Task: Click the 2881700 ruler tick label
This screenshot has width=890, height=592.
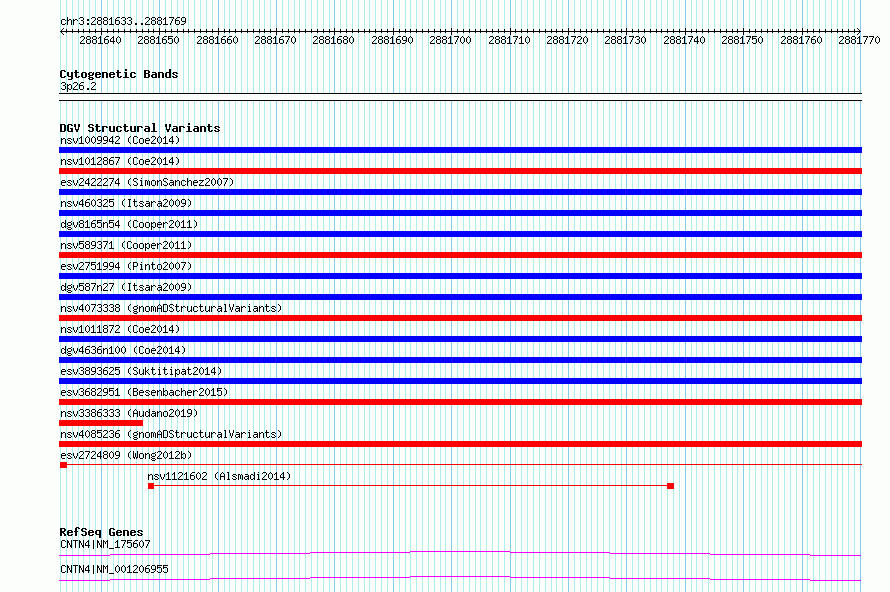Action: 450,40
